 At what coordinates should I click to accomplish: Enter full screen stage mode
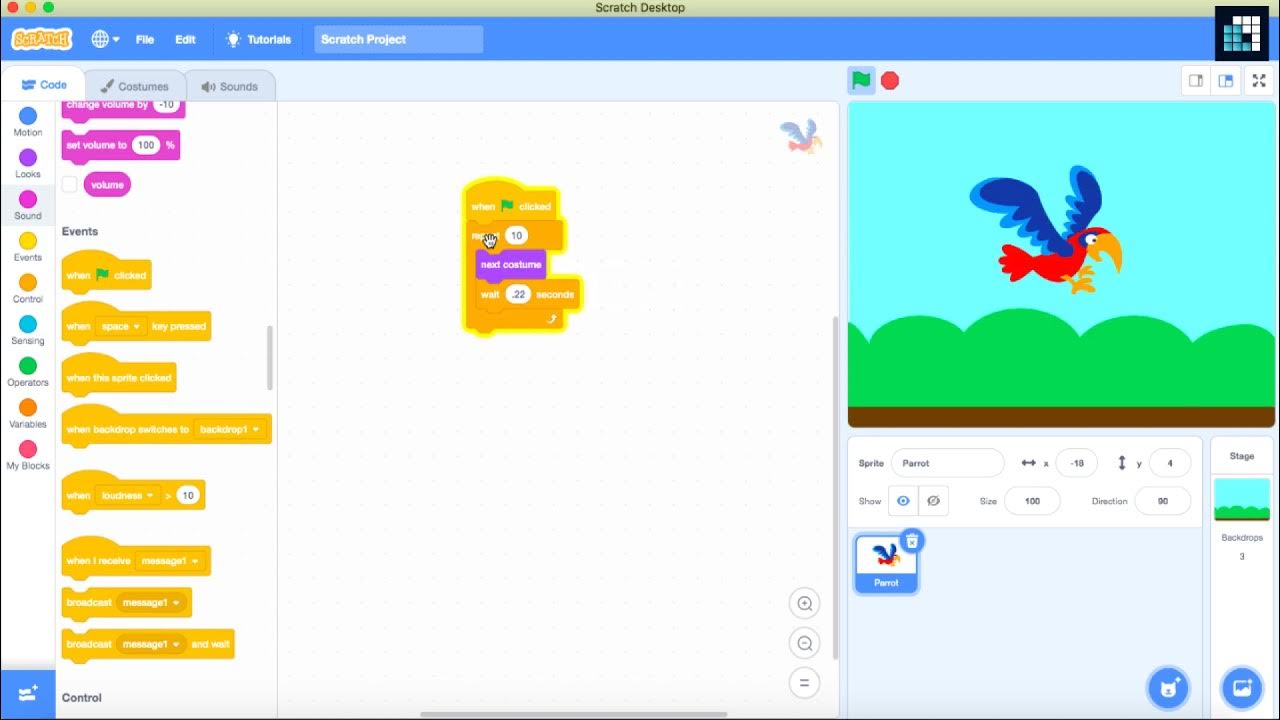pyautogui.click(x=1259, y=81)
